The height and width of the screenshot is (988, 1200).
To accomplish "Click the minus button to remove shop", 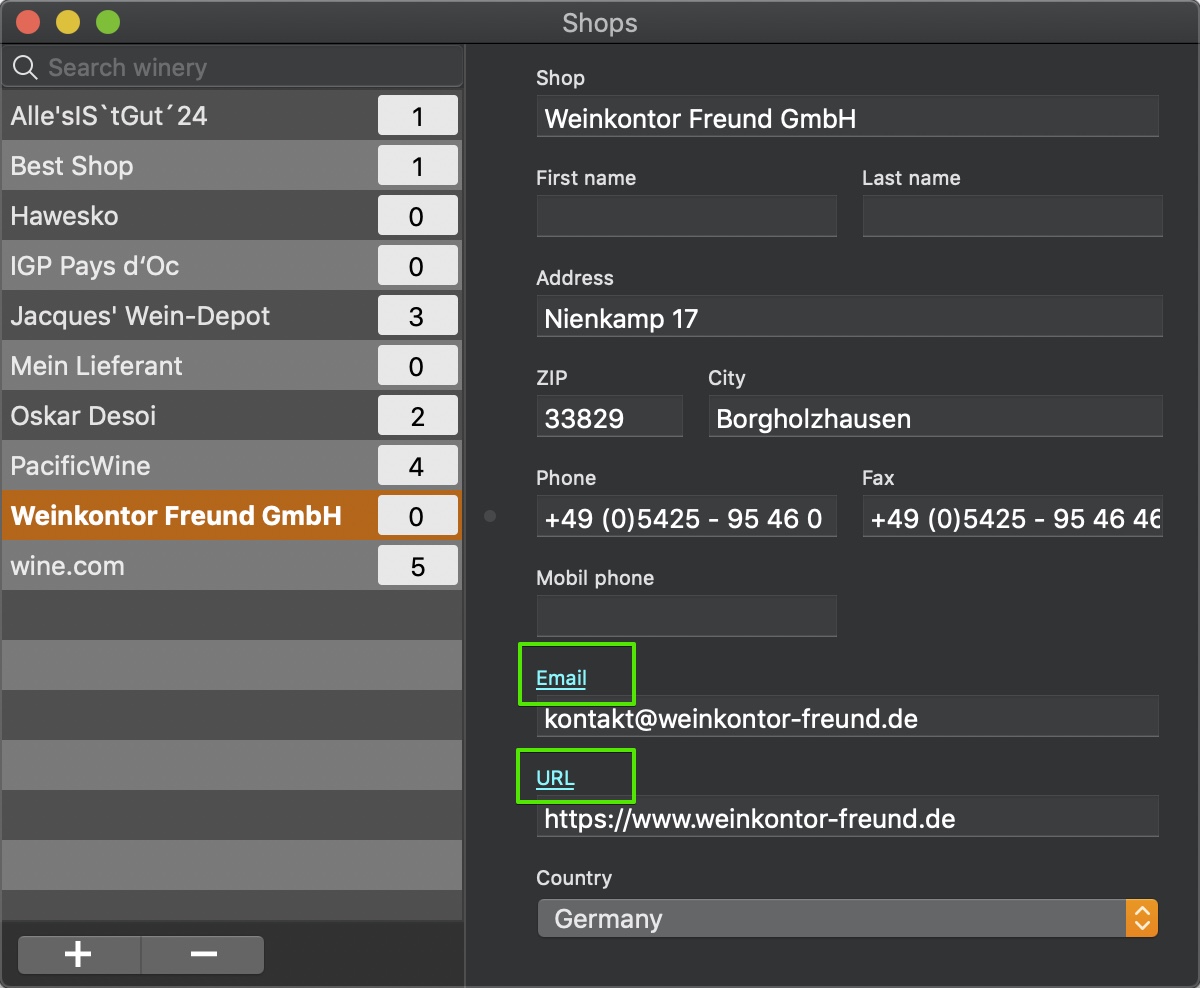I will (x=203, y=955).
